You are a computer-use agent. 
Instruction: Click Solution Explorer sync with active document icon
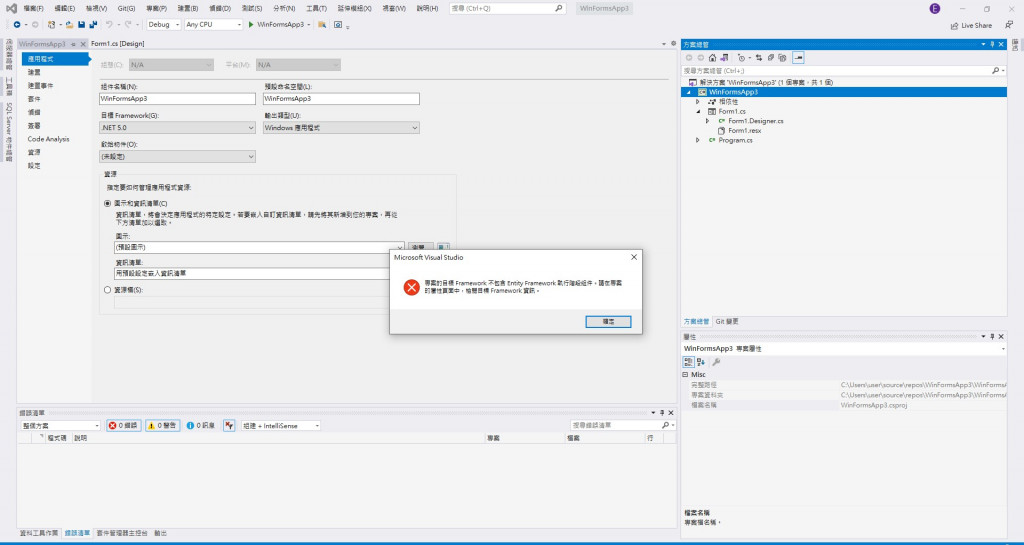coord(759,57)
